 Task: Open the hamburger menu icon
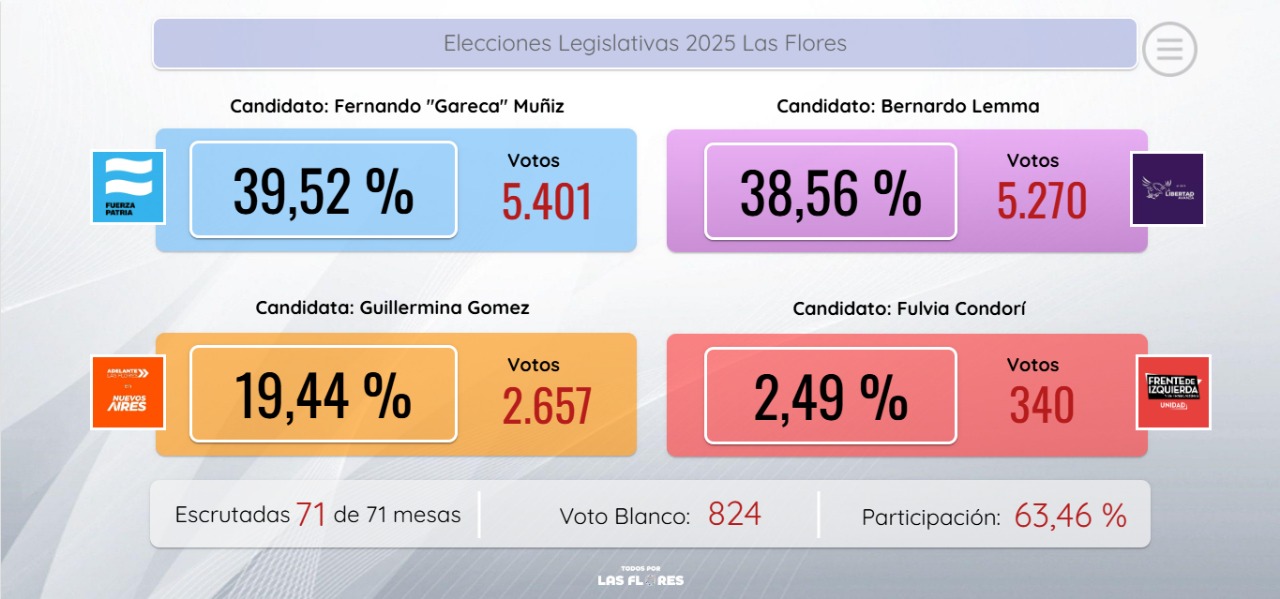click(1169, 48)
